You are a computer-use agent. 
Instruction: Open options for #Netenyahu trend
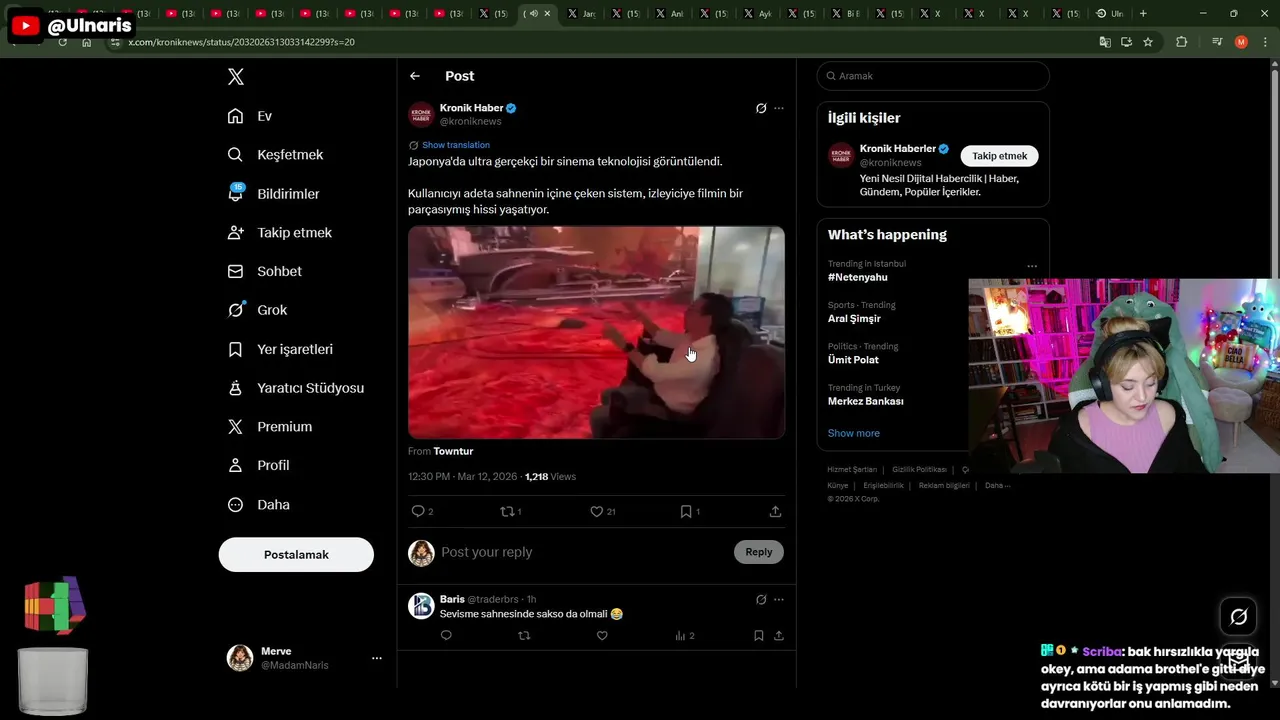click(1032, 266)
